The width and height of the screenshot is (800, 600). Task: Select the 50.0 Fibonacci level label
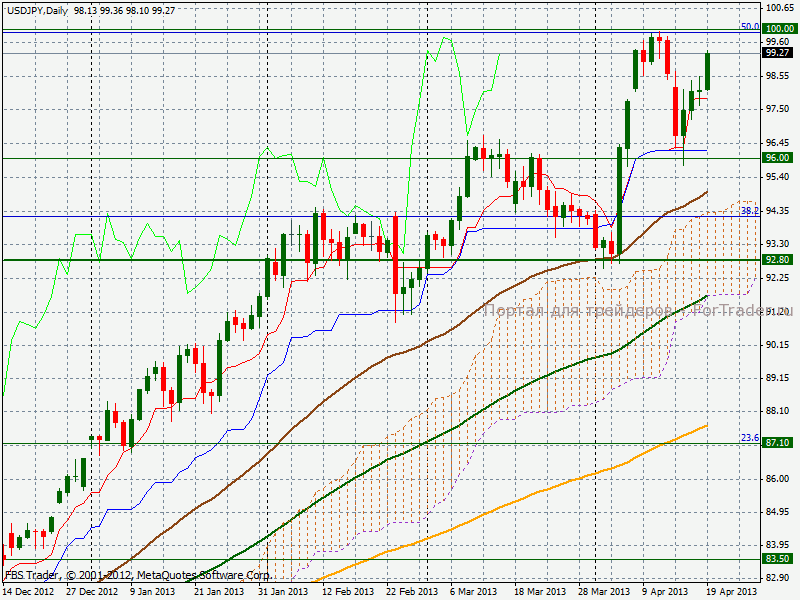click(750, 27)
